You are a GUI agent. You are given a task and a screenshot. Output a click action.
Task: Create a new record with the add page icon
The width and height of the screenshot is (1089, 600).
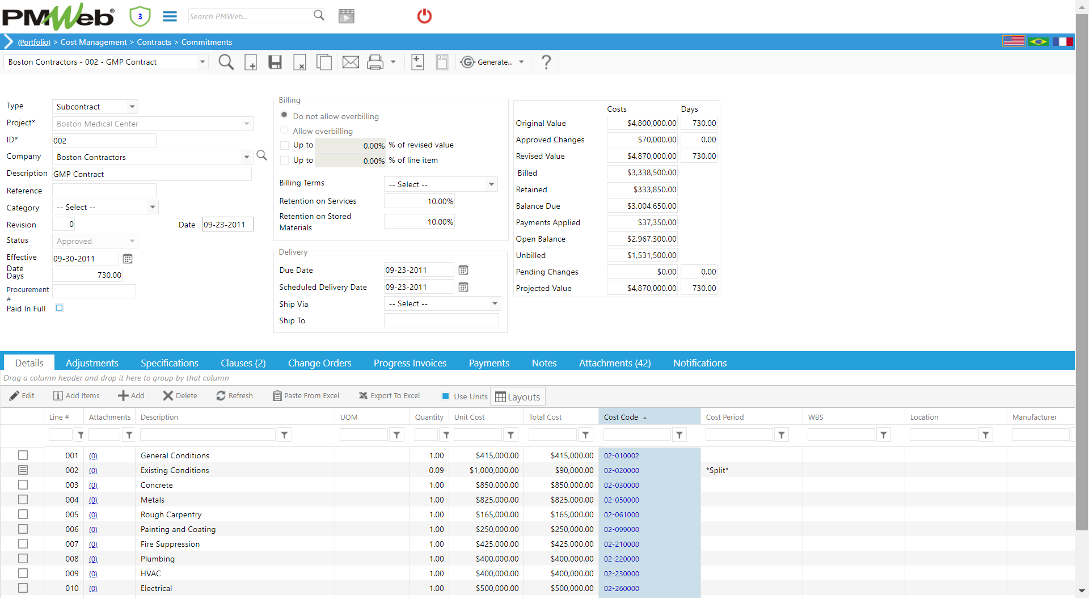pyautogui.click(x=251, y=62)
